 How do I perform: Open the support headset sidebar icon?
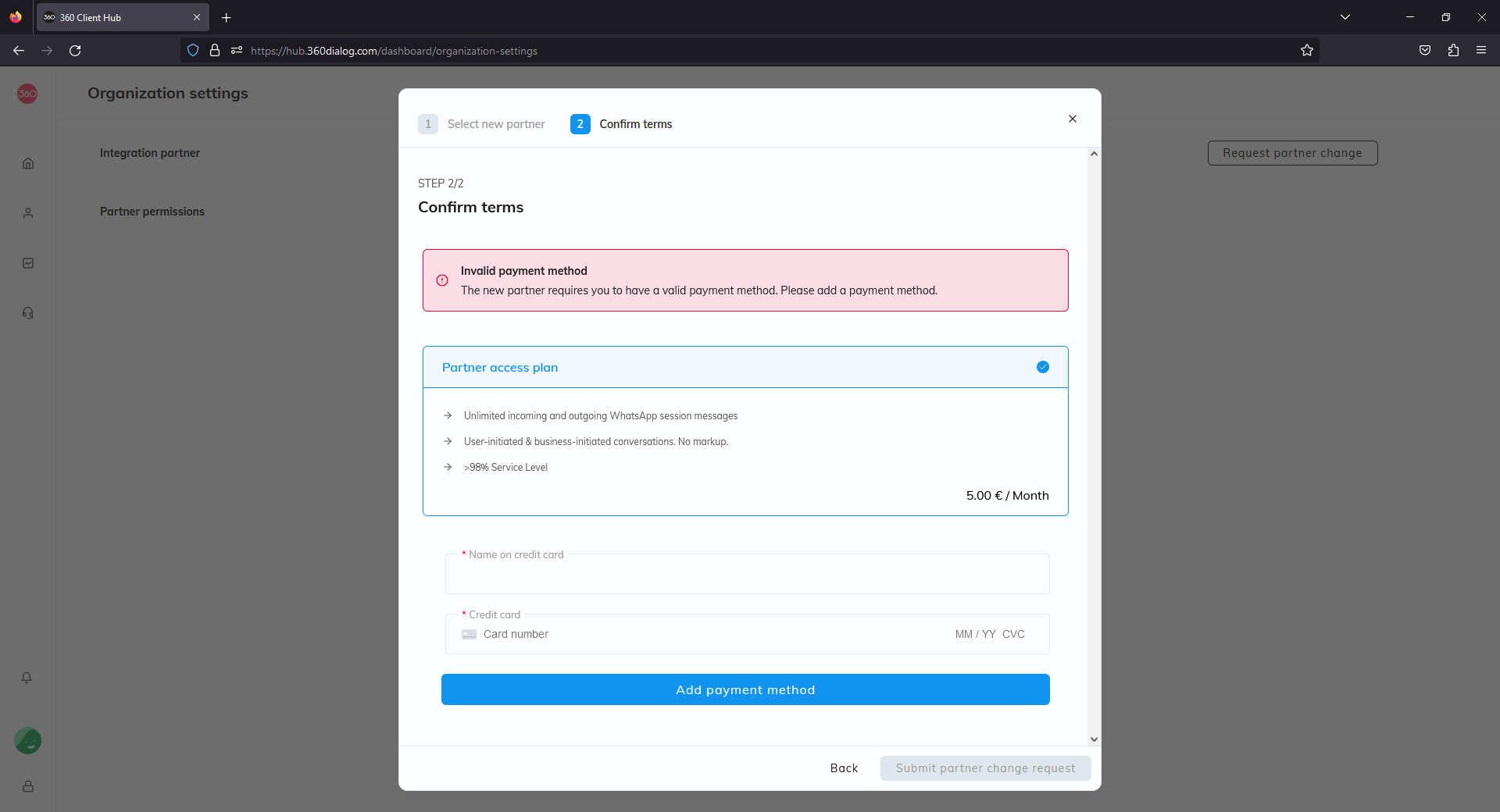tap(28, 313)
